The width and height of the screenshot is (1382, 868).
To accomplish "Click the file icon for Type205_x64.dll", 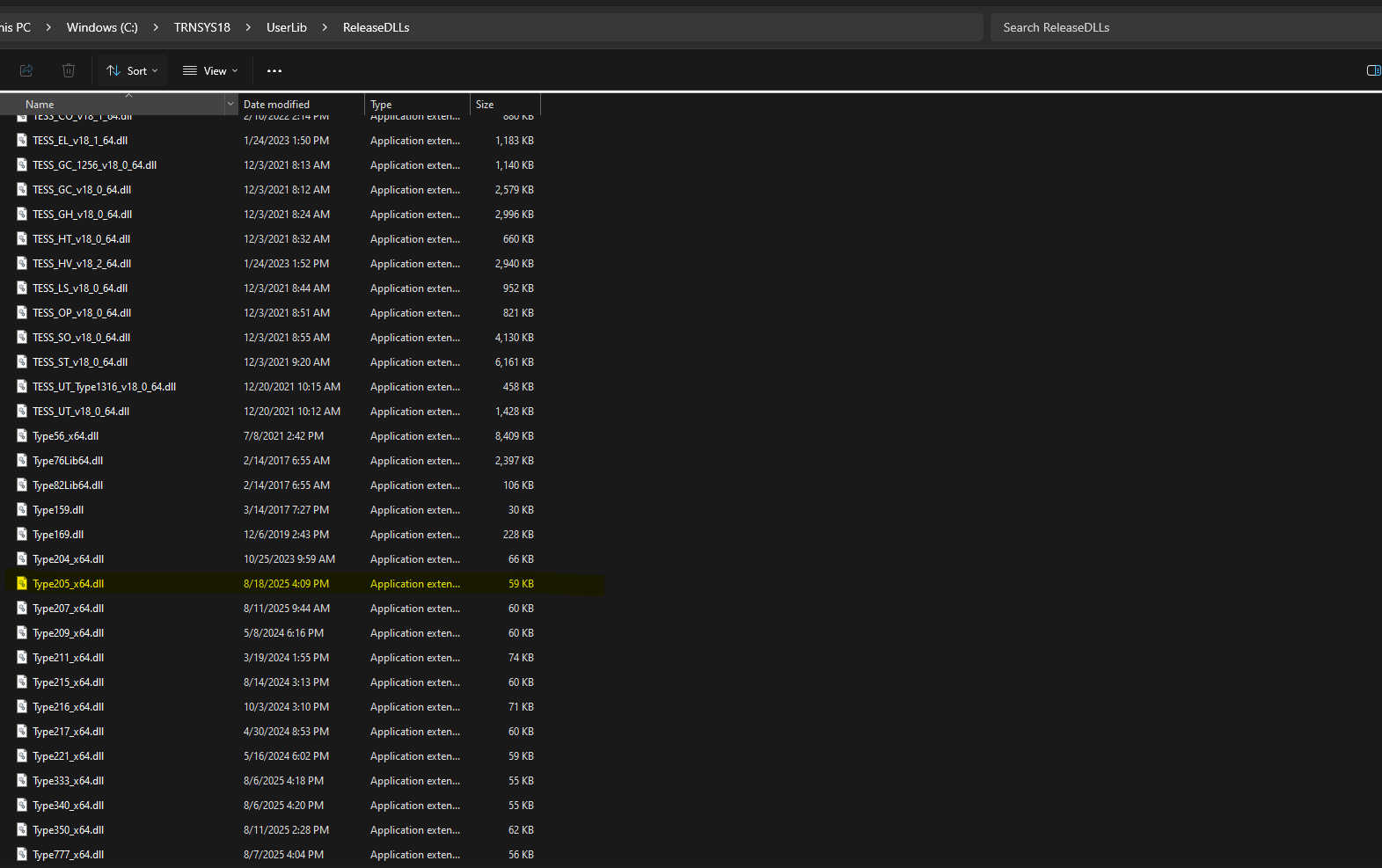I will click(x=22, y=583).
